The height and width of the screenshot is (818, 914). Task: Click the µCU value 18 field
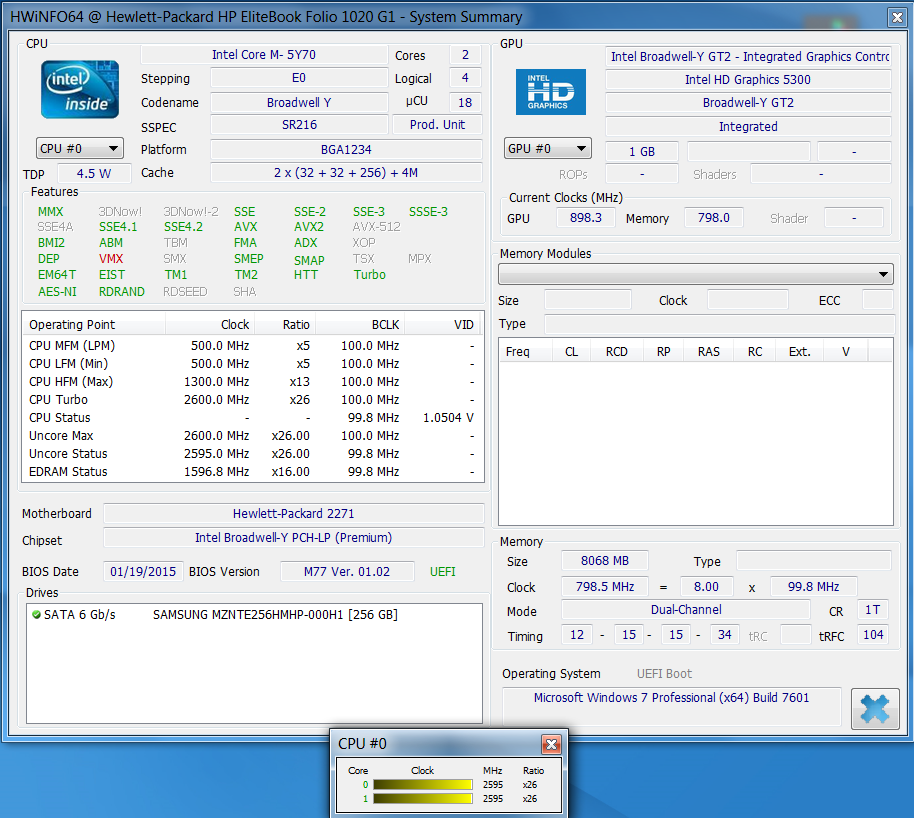tap(465, 103)
